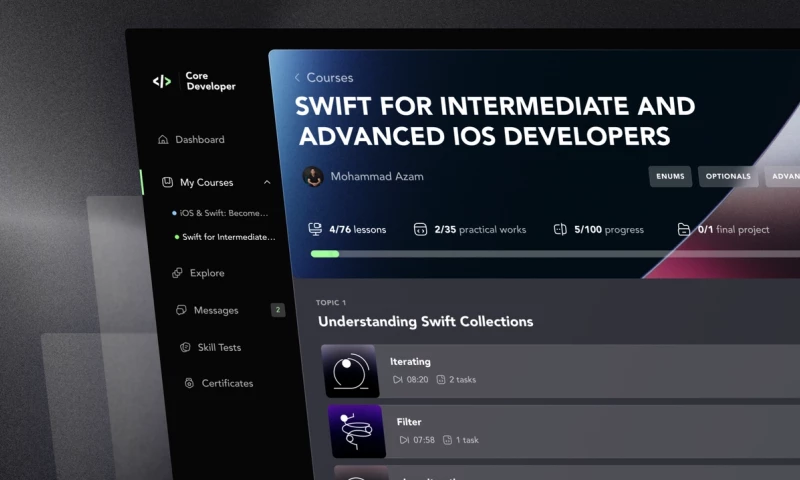Click the Courses back link
The image size is (800, 480).
[x=330, y=78]
